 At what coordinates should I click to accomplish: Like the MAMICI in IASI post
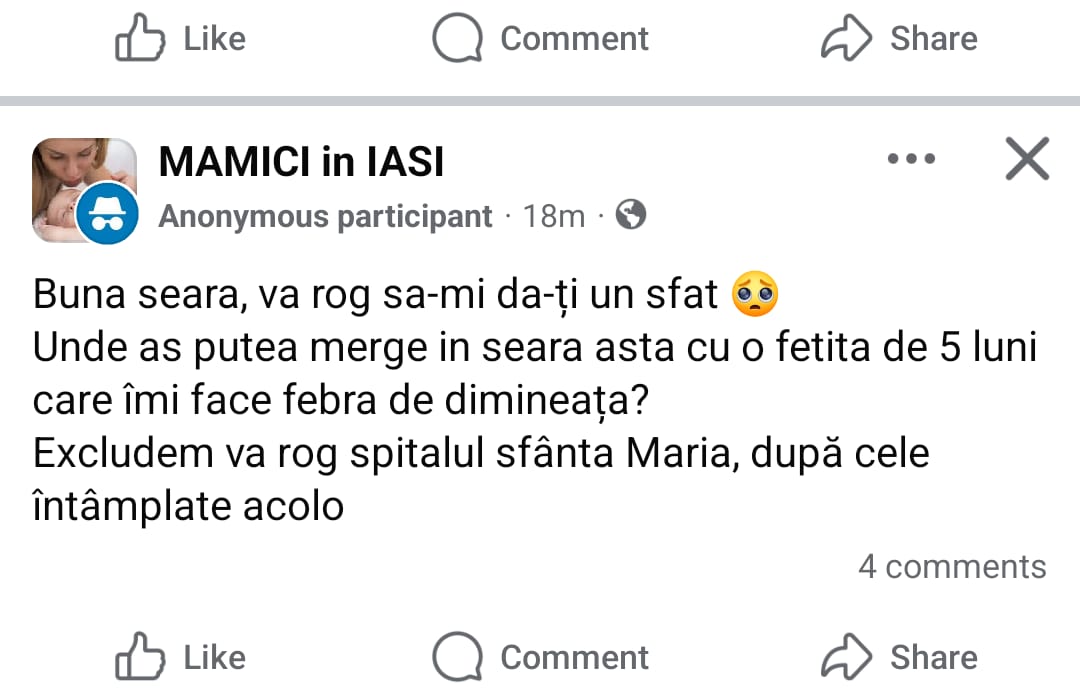(x=181, y=657)
